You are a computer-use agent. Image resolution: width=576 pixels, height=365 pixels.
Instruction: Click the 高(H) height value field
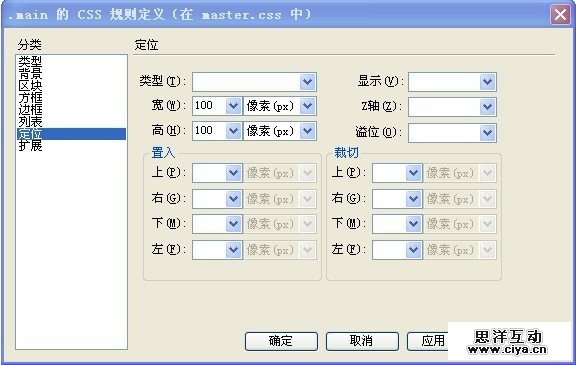click(209, 131)
